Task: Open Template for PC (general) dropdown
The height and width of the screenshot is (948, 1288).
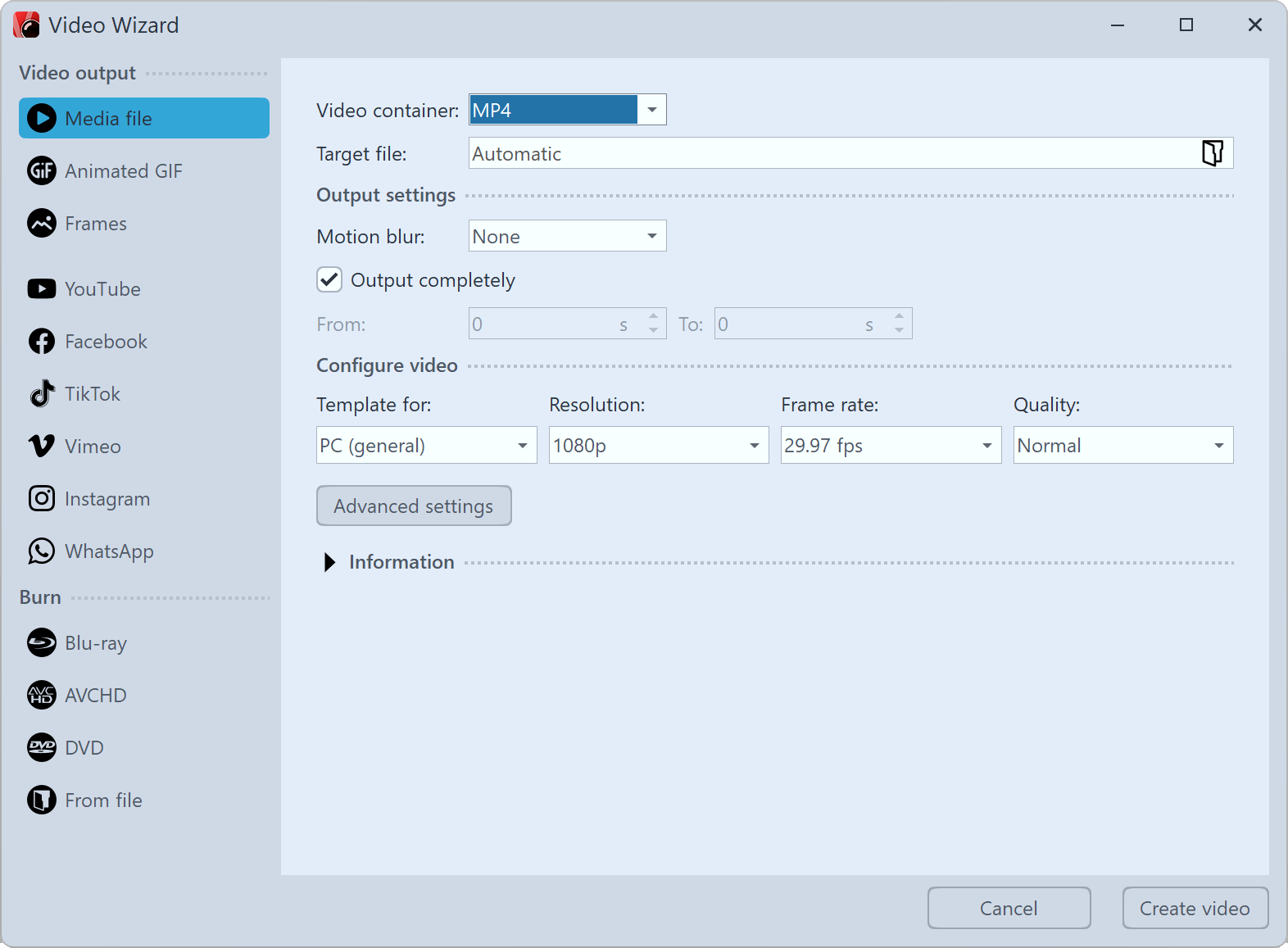Action: 427,445
